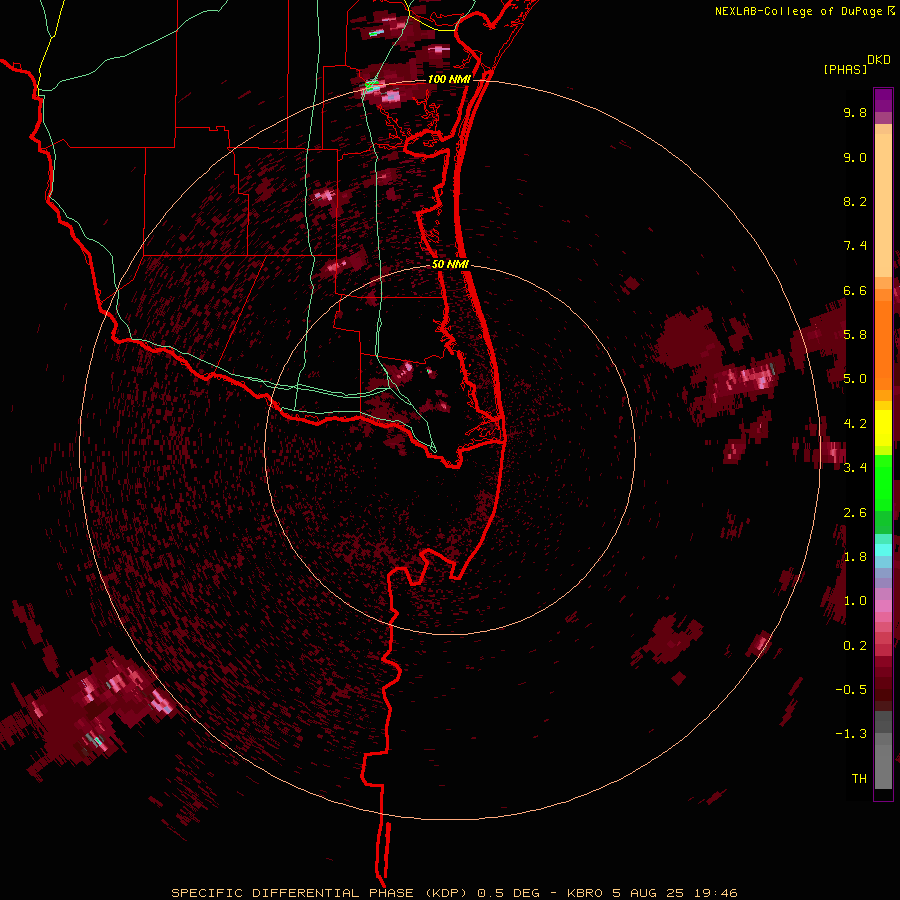Click the 4.2 value on color scale
The height and width of the screenshot is (900, 900).
click(855, 424)
